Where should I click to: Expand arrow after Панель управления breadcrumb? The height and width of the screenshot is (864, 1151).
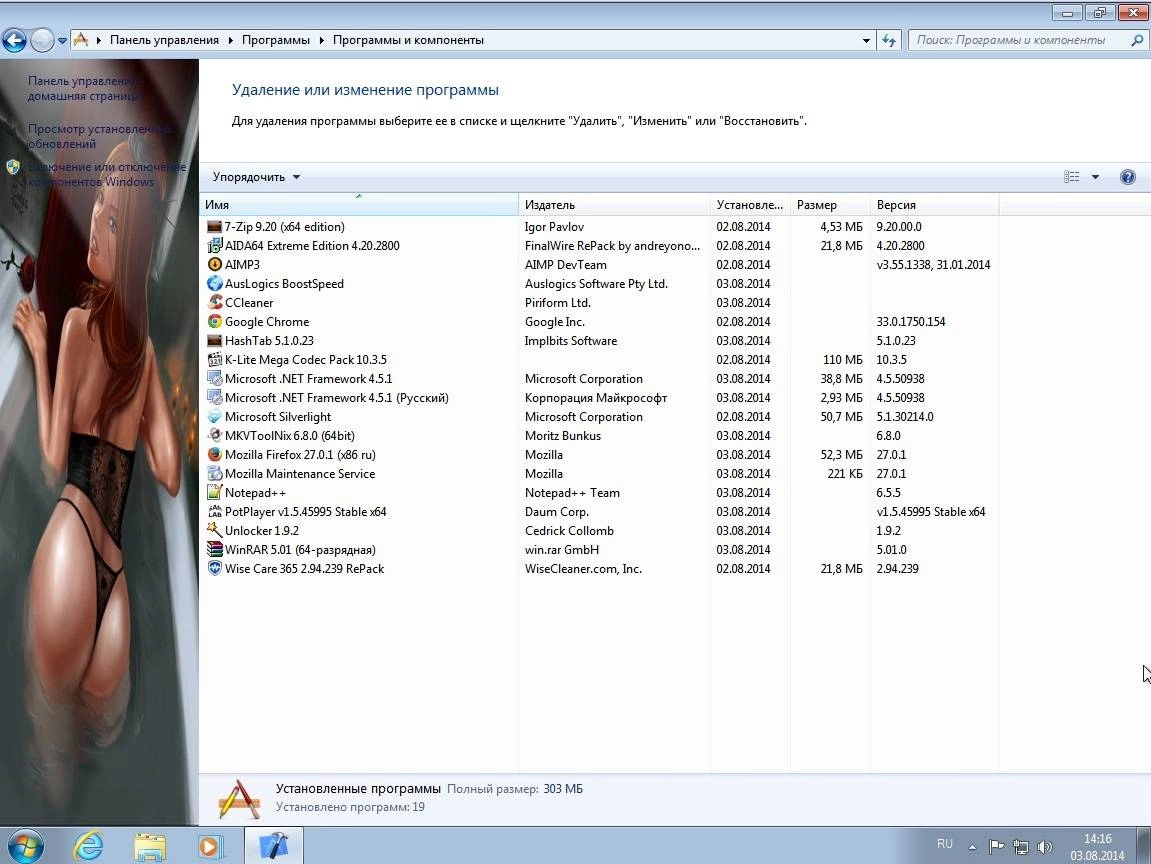coord(230,40)
